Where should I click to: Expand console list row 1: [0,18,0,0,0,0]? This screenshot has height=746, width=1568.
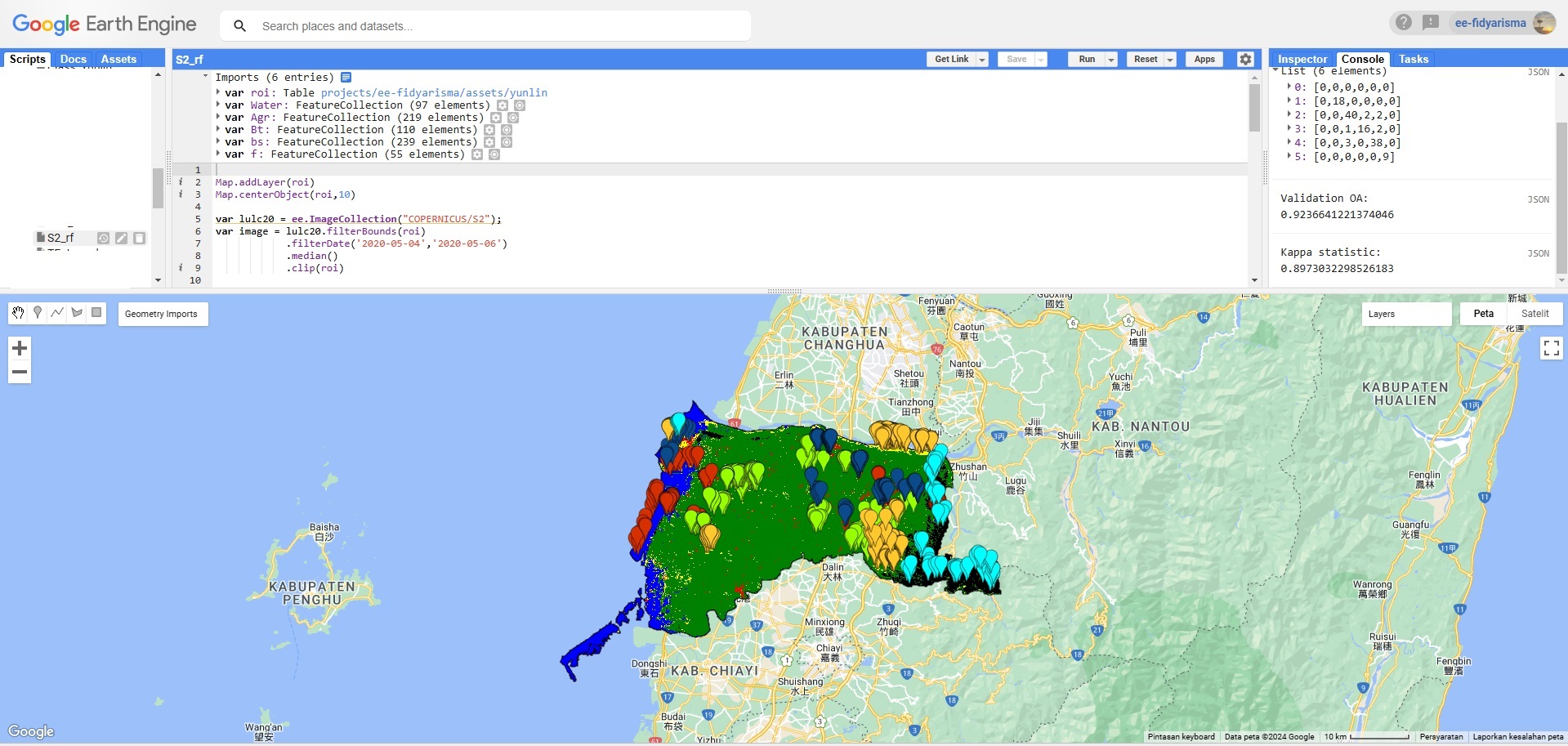coord(1289,101)
